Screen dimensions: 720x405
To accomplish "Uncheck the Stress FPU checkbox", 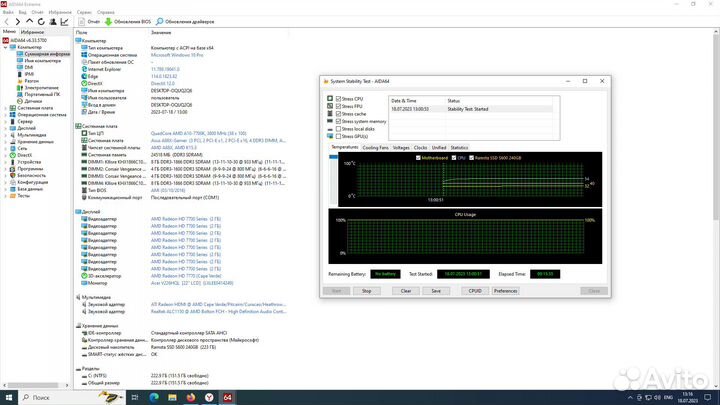I will (338, 106).
